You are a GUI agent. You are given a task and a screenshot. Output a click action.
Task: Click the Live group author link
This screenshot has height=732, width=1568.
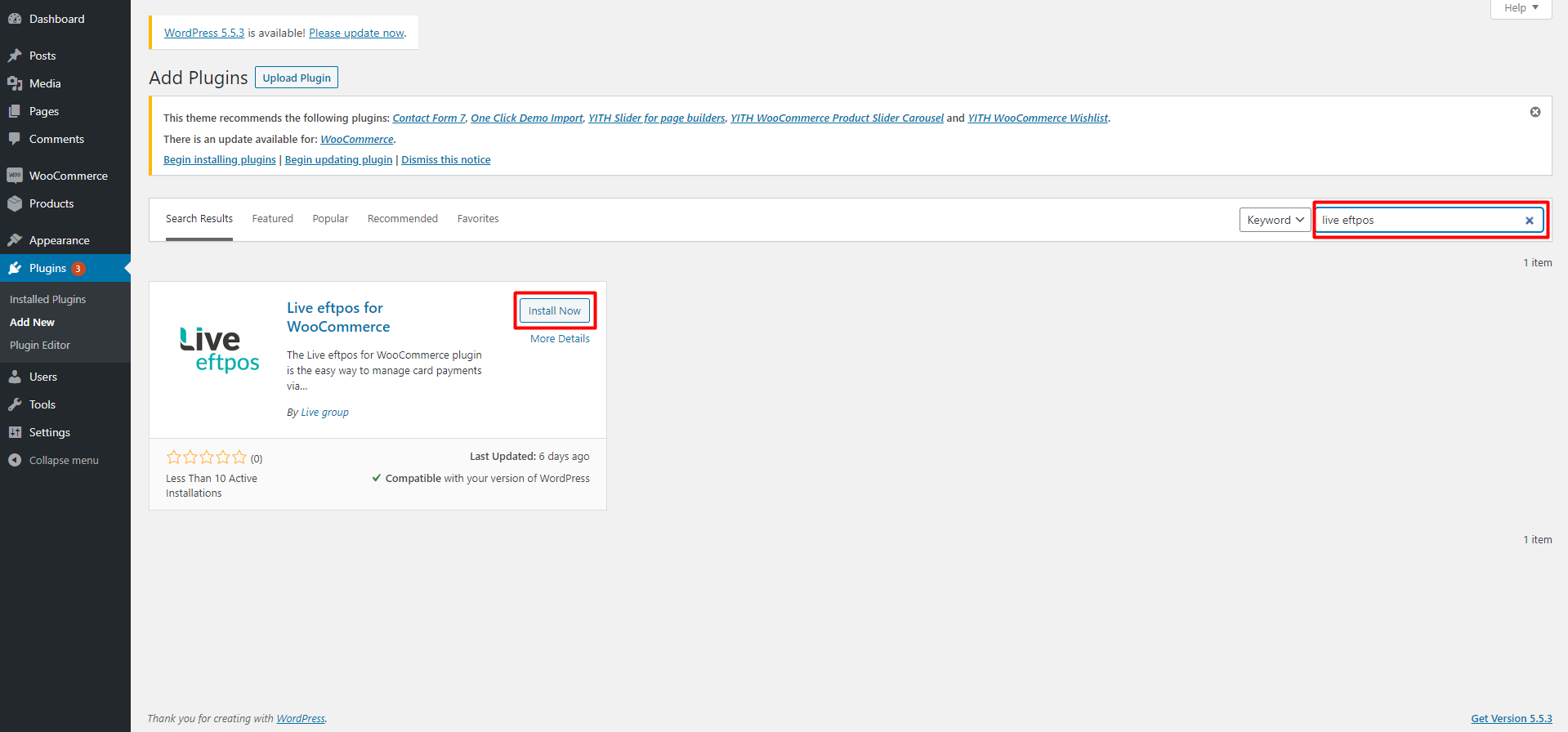click(x=325, y=413)
